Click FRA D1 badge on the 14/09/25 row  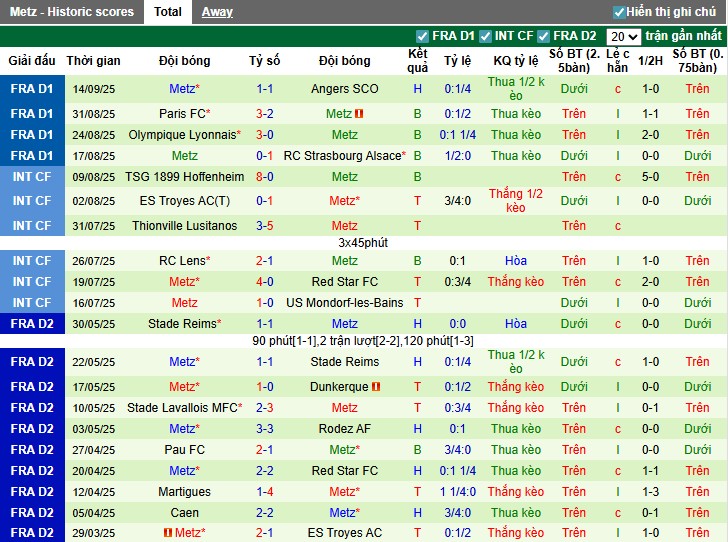(x=31, y=89)
